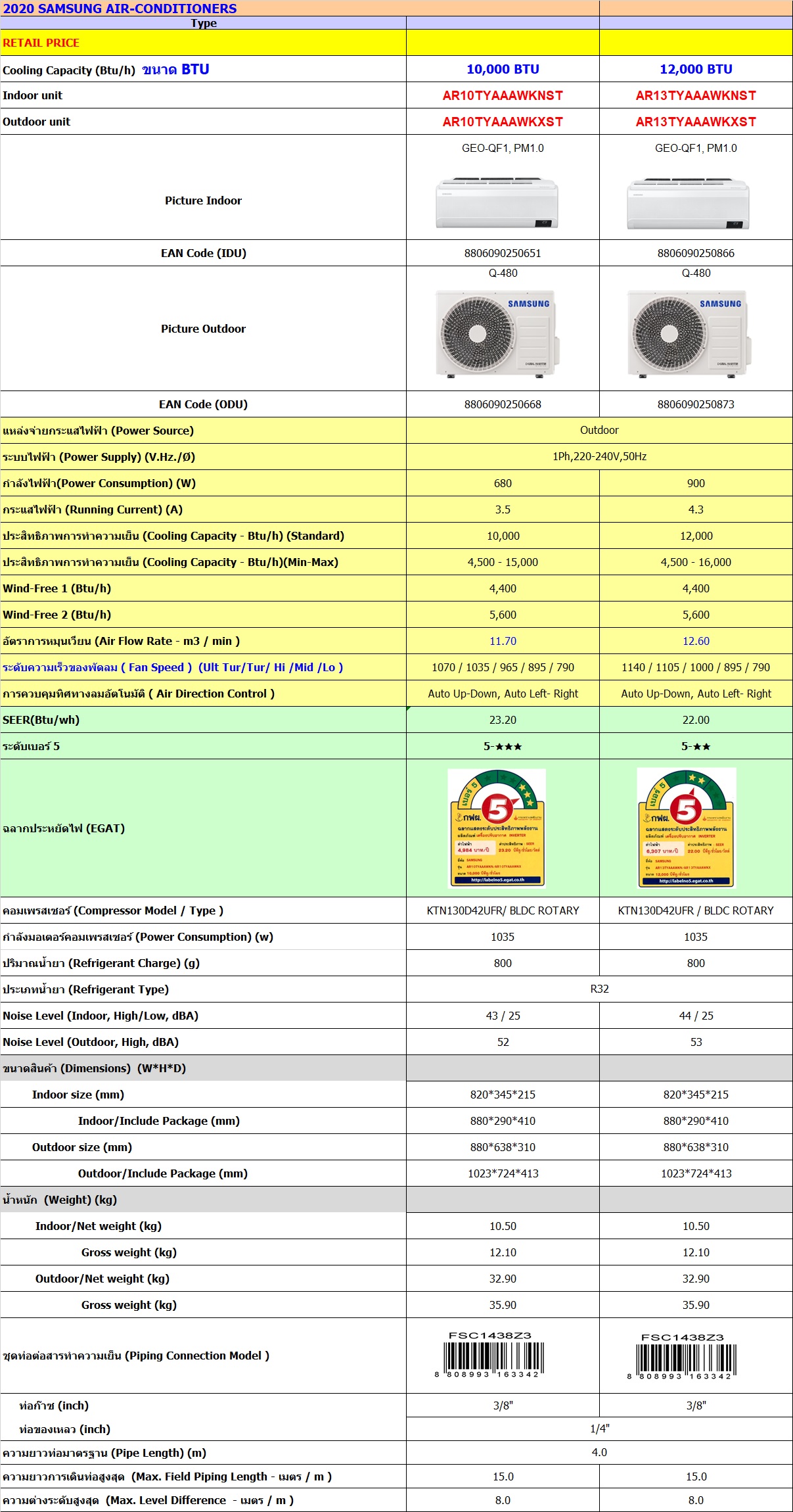Select the 'EAN Code (ODU)' label

coord(203,404)
